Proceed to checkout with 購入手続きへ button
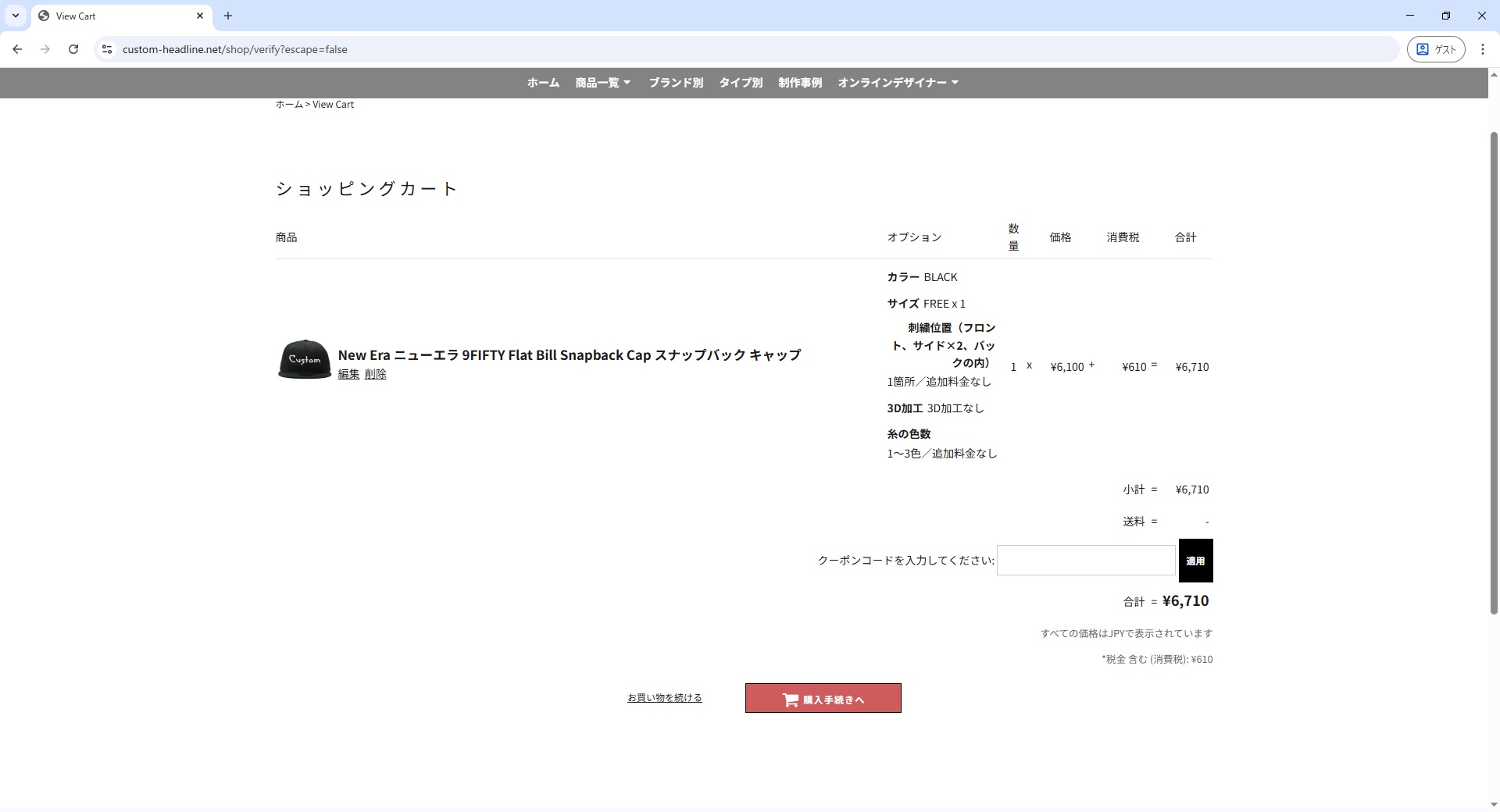The width and height of the screenshot is (1500, 812). coord(823,699)
